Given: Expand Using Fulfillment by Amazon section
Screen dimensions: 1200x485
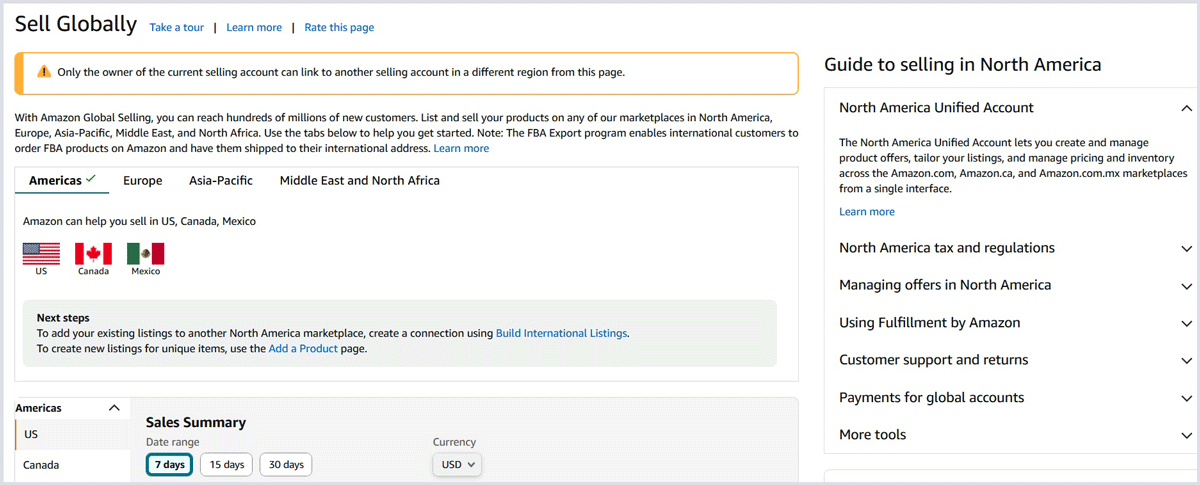Looking at the screenshot, I should pyautogui.click(x=1186, y=323).
